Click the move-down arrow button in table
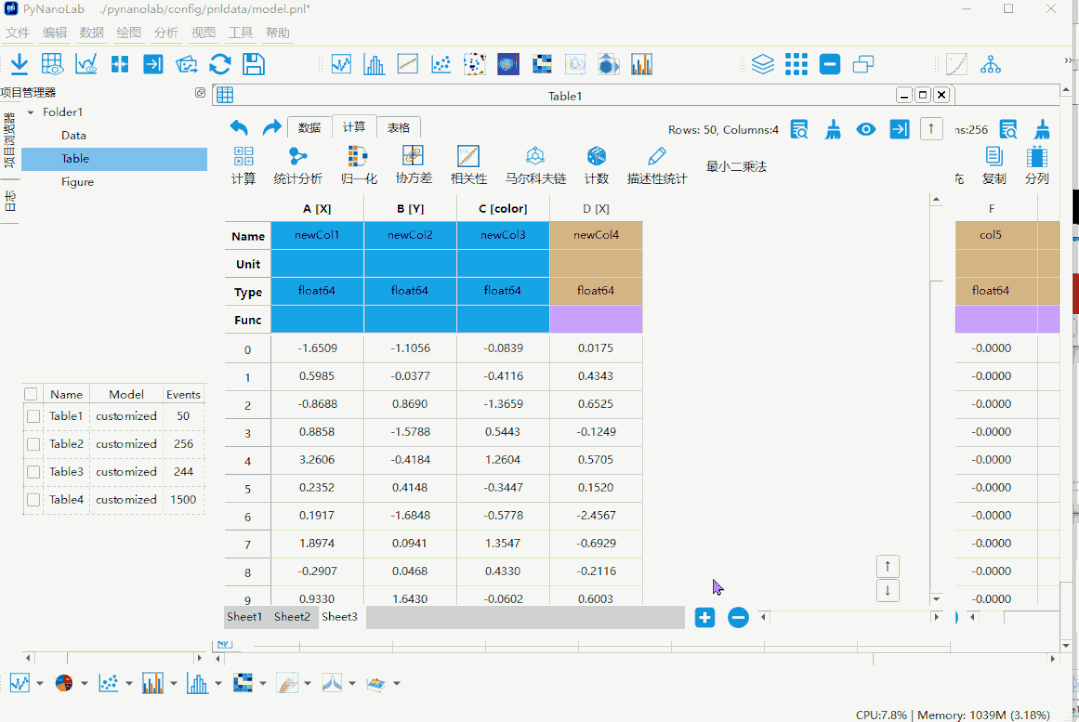The height and width of the screenshot is (722, 1079). point(888,591)
